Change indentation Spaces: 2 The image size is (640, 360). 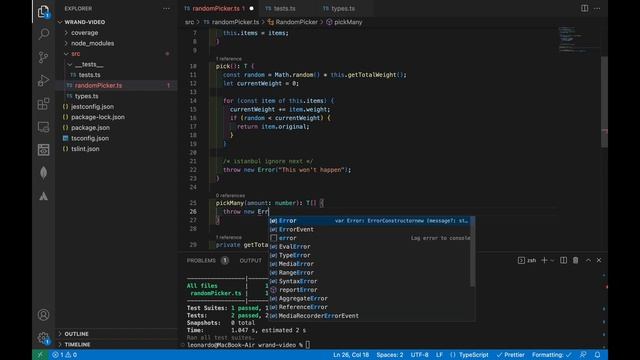click(390, 355)
